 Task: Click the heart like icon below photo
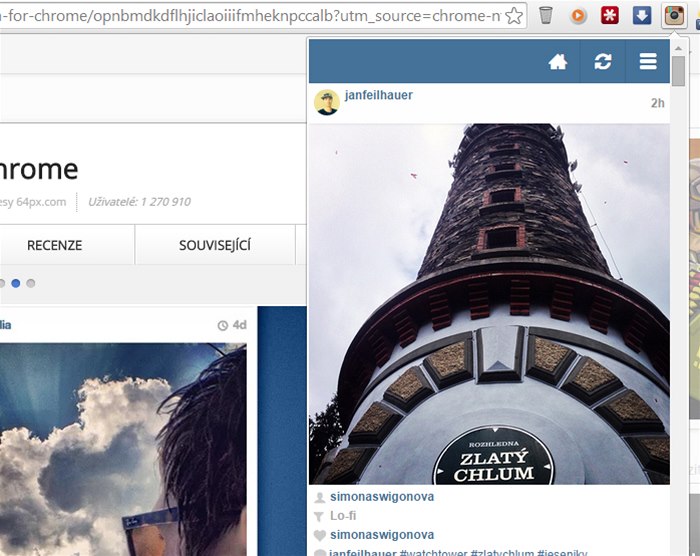click(319, 535)
